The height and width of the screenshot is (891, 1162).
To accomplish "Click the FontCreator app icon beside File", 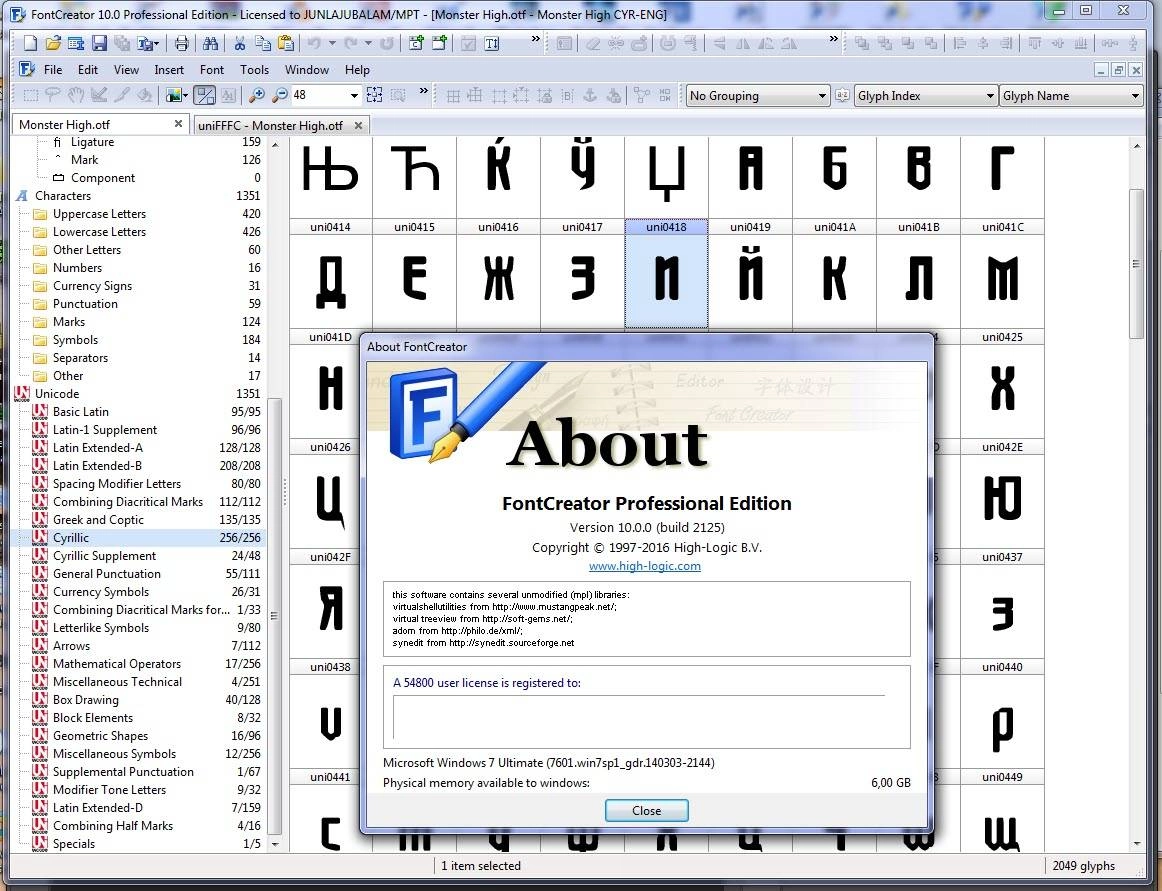I will click(27, 70).
